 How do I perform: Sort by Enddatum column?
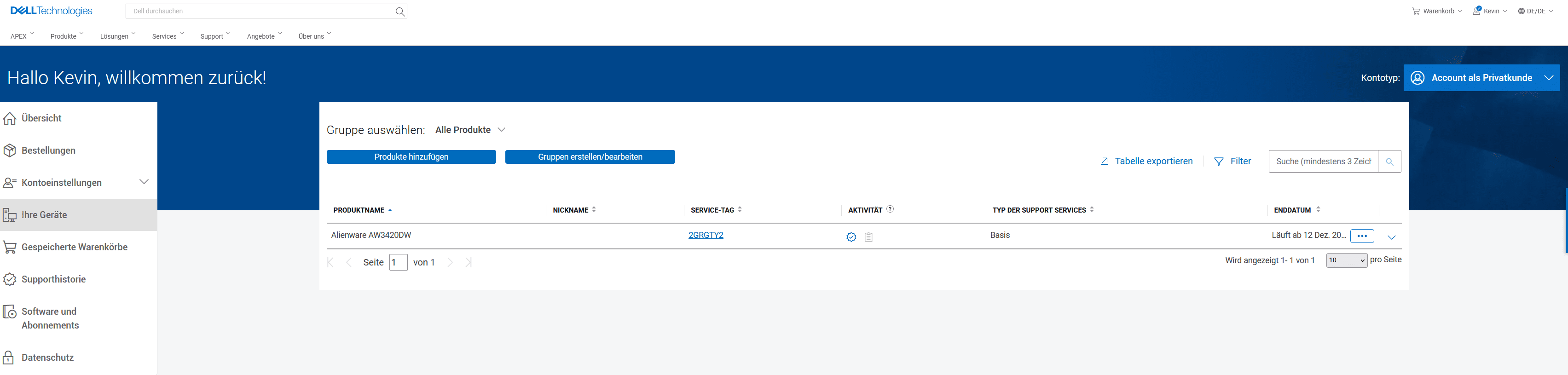(1297, 210)
